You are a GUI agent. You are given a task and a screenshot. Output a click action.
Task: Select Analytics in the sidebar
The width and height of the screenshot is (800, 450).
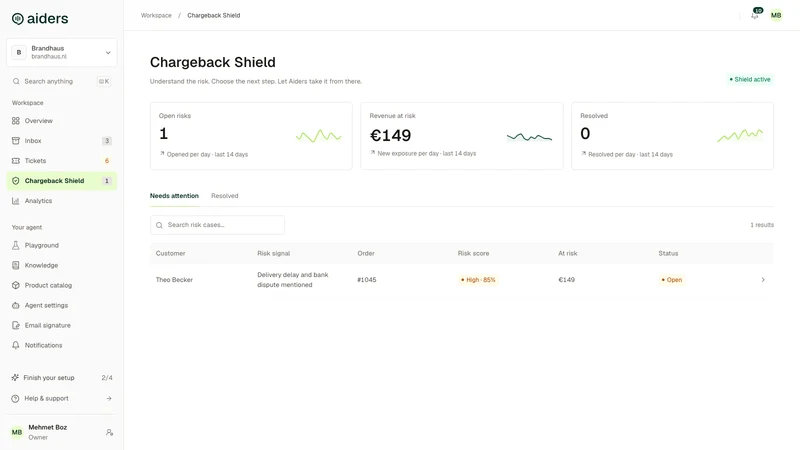coord(62,201)
